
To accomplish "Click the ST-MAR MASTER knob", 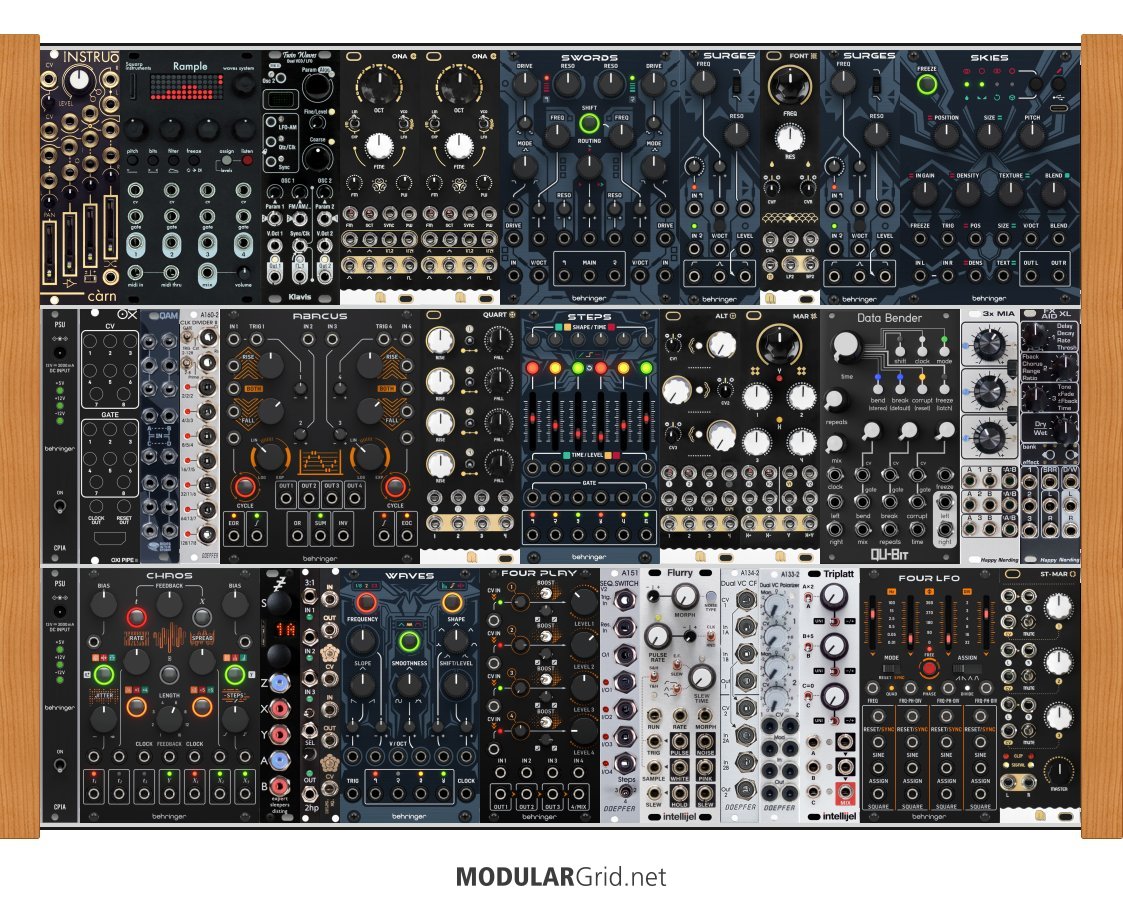I will click(x=1059, y=772).
